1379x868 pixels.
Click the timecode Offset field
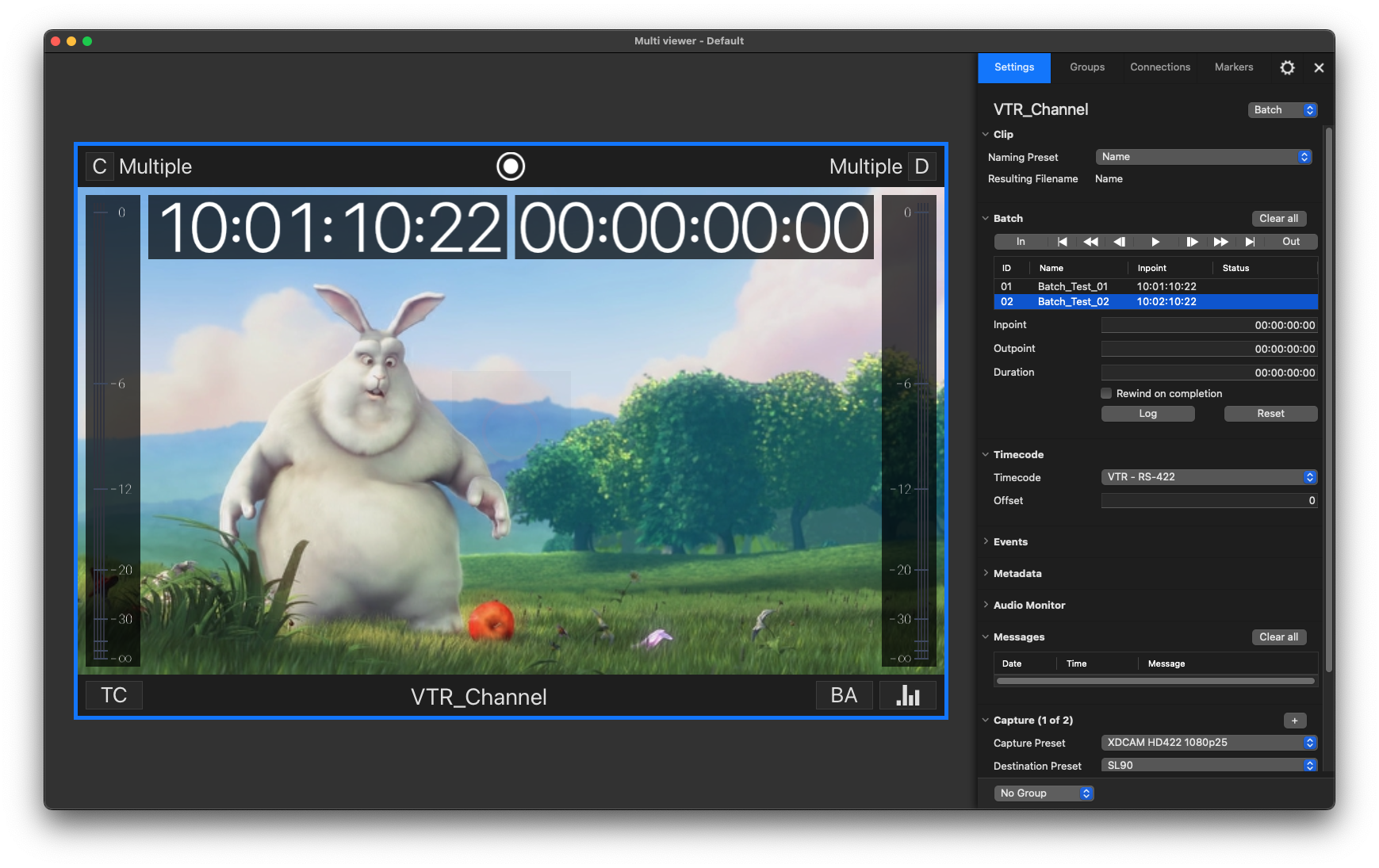(x=1209, y=501)
